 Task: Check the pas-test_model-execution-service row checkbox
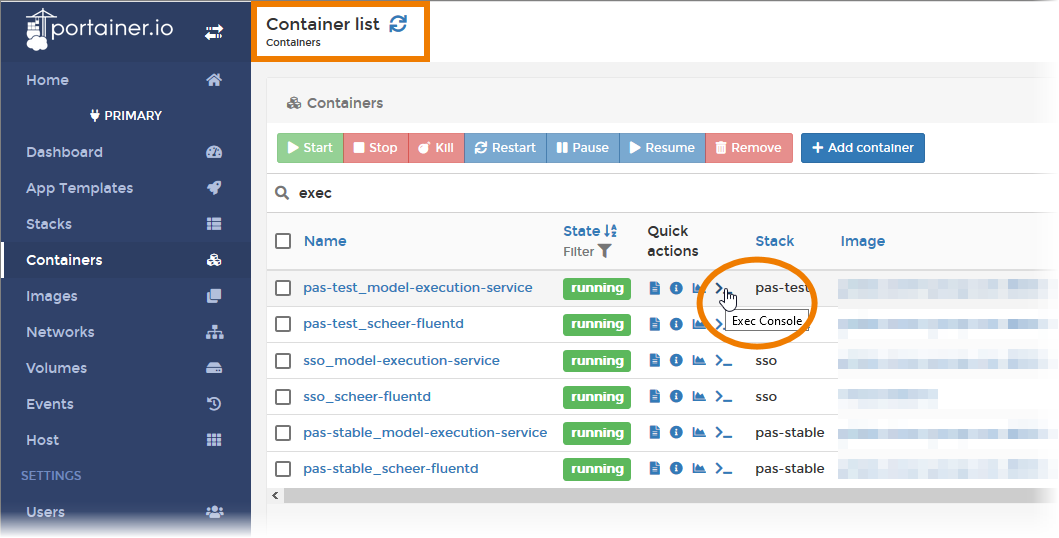pyautogui.click(x=283, y=288)
